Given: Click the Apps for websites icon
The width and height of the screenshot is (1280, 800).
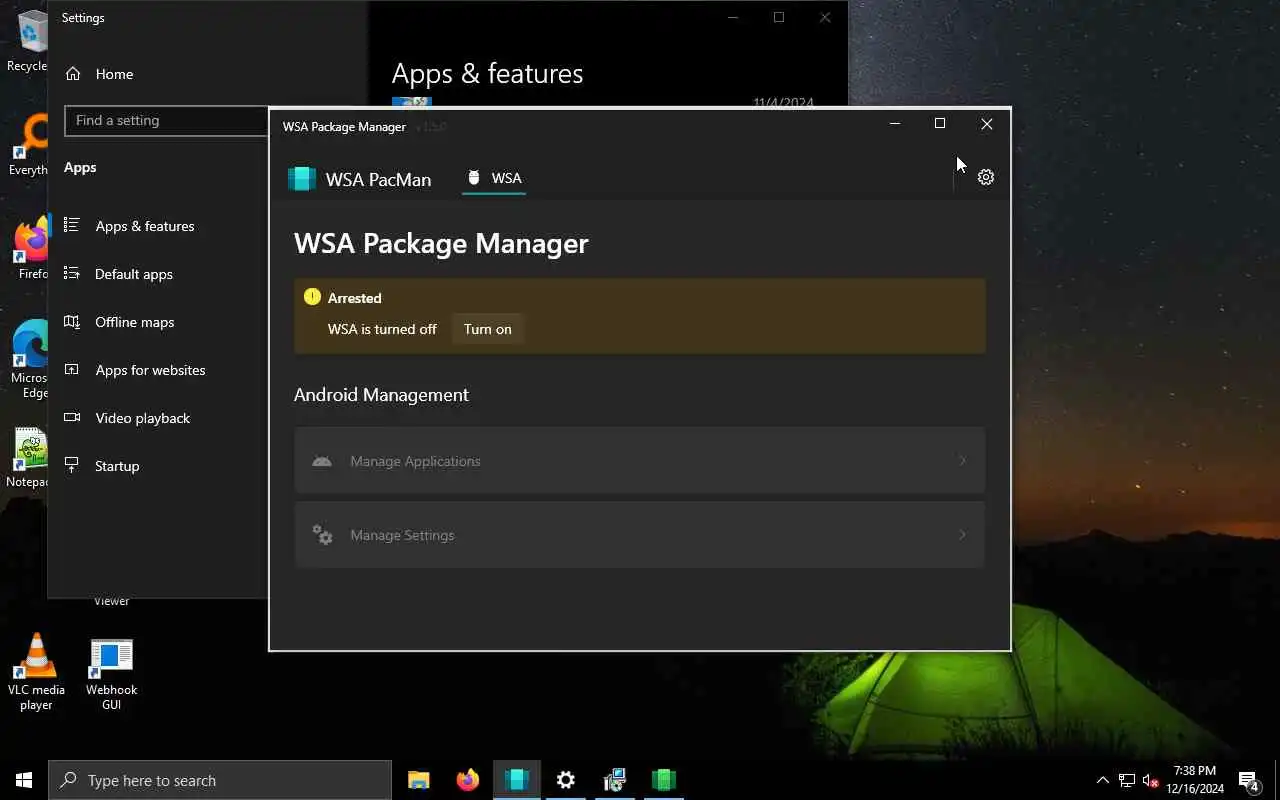Looking at the screenshot, I should pyautogui.click(x=72, y=369).
